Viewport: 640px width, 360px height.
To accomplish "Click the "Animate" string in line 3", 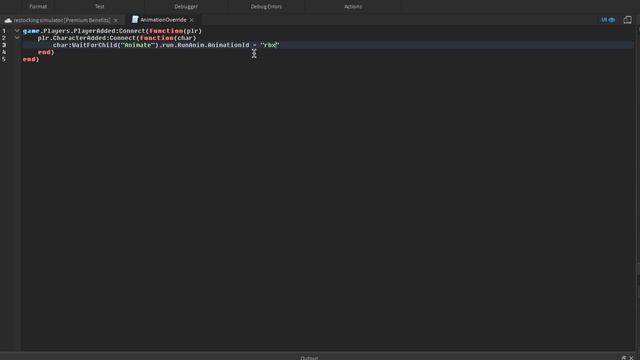I will pos(138,45).
